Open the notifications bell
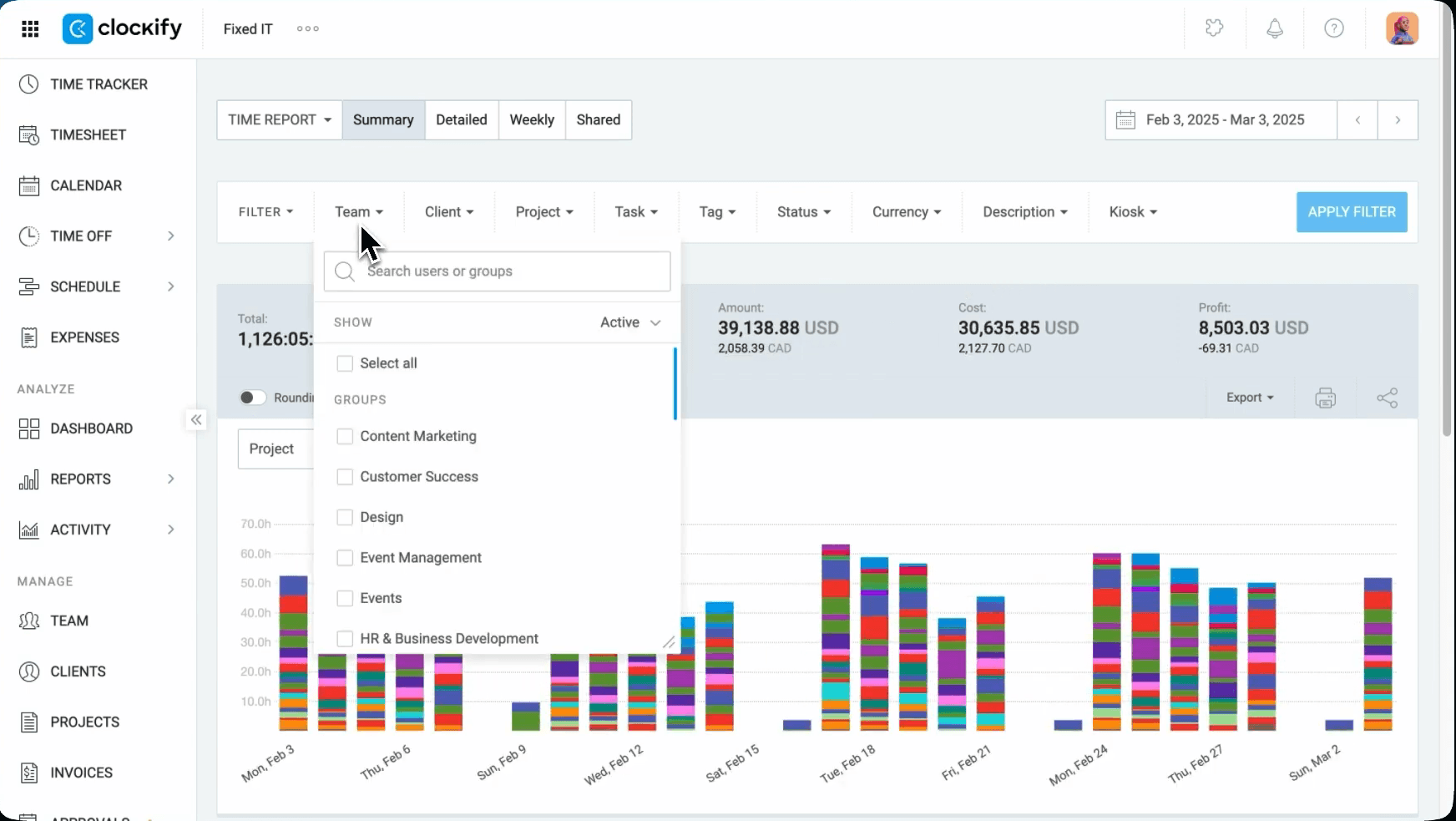 [1275, 28]
